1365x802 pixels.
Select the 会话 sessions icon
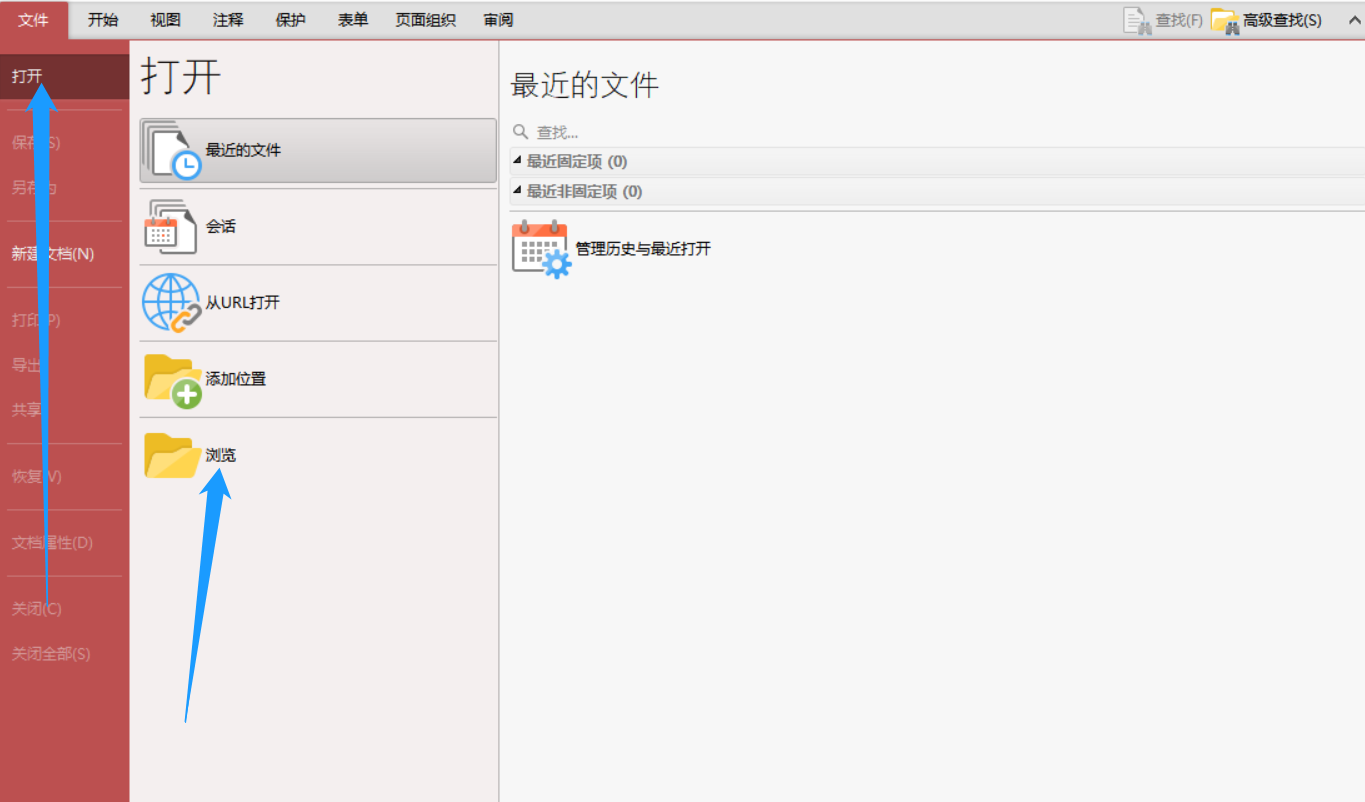(168, 227)
